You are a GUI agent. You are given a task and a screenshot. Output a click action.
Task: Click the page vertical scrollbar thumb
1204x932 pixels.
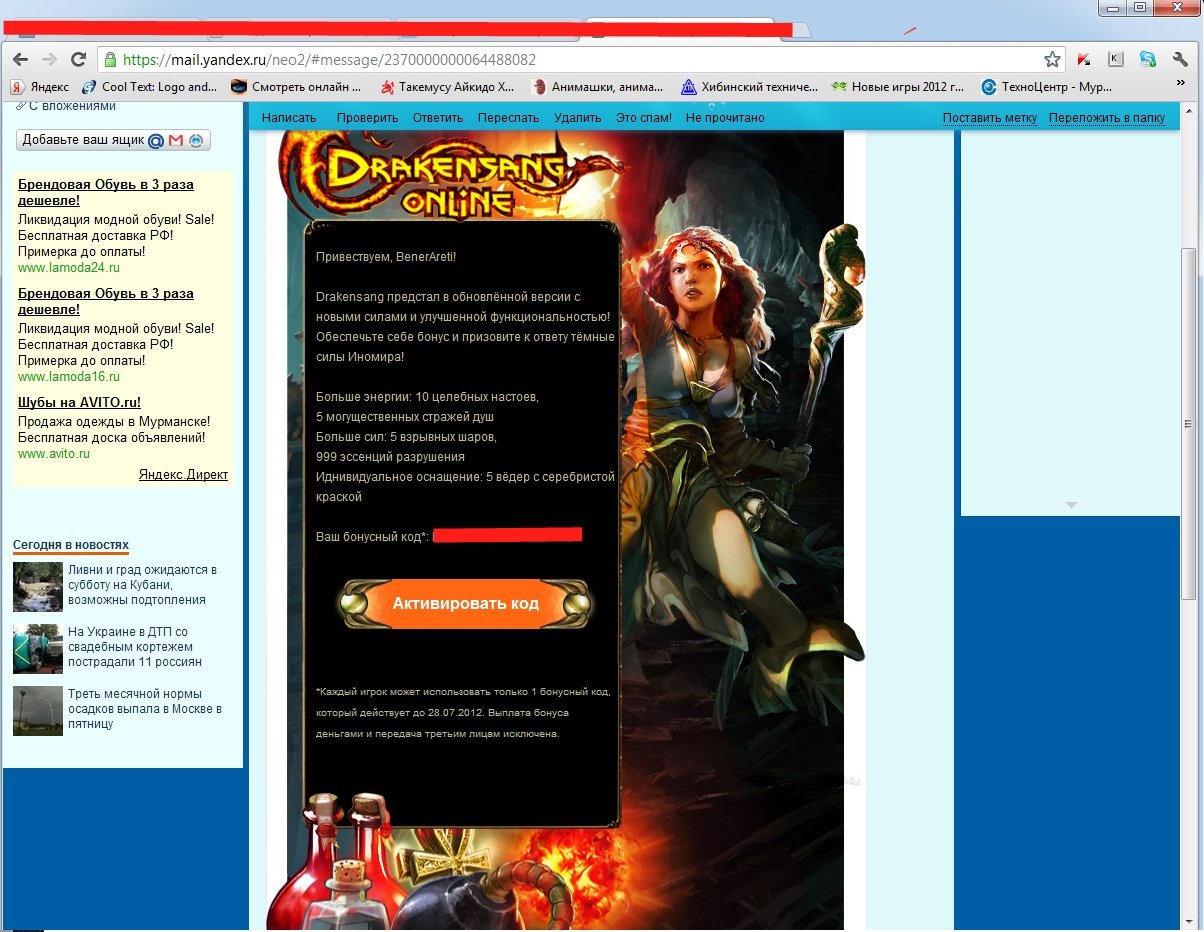click(1189, 424)
